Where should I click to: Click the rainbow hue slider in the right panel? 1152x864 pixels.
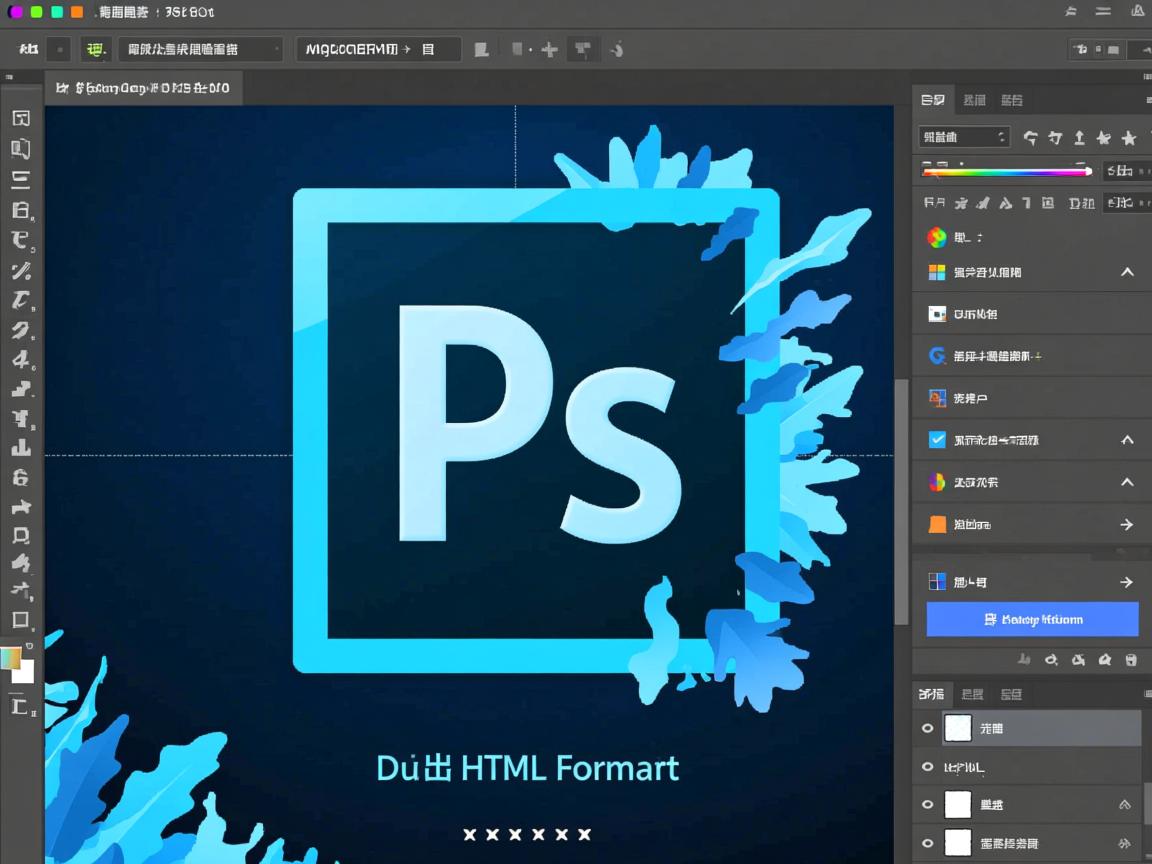coord(1006,171)
